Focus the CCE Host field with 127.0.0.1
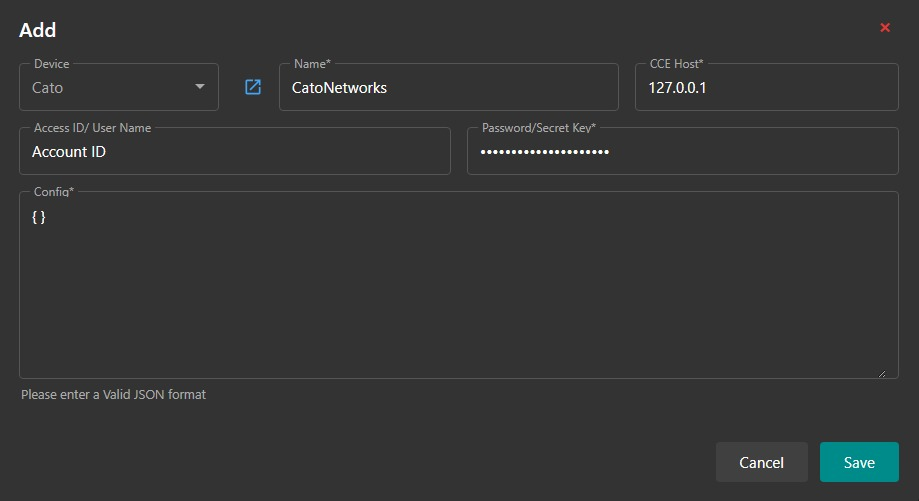This screenshot has height=501, width=919. (766, 88)
